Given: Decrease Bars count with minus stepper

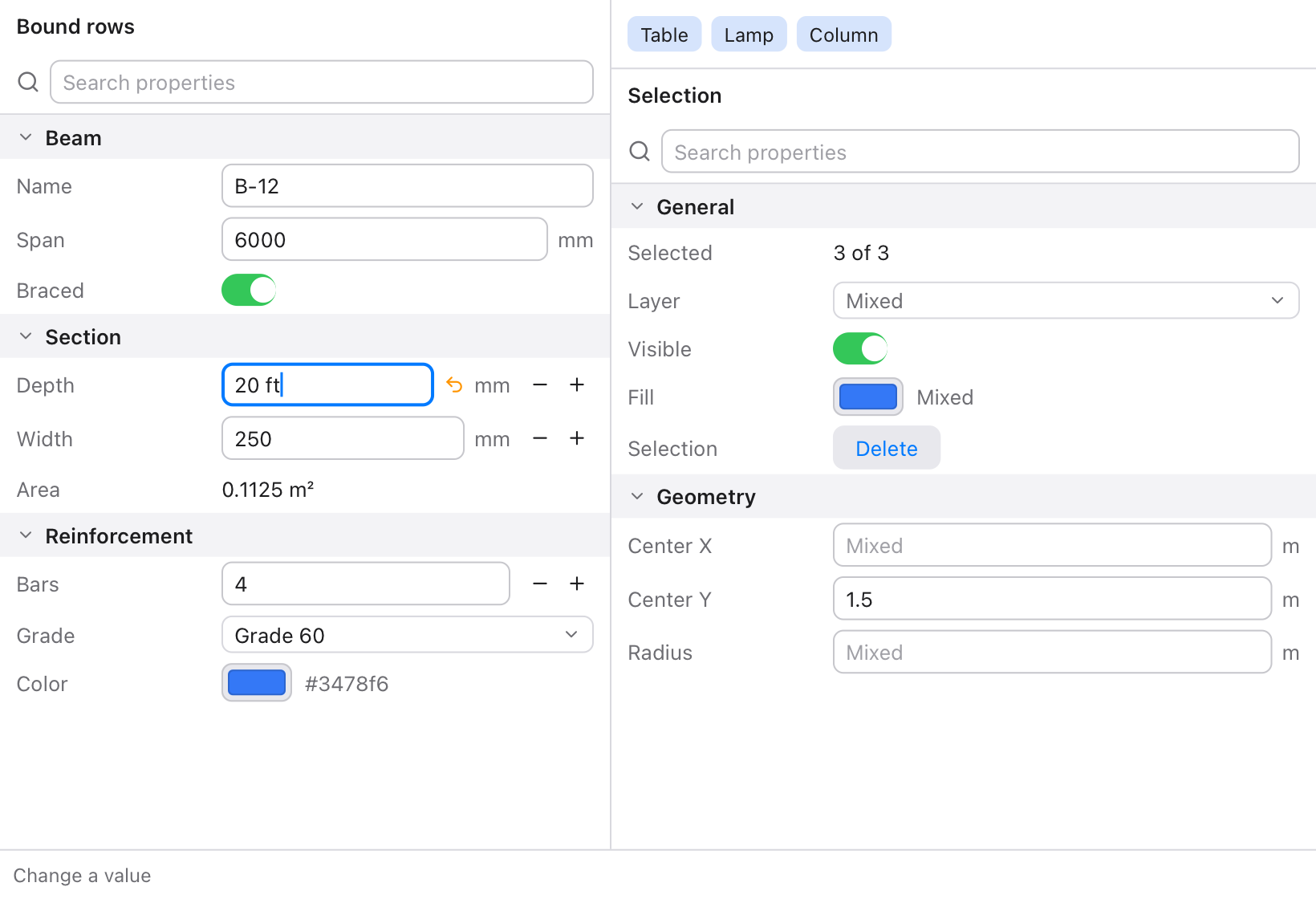Looking at the screenshot, I should pos(540,584).
